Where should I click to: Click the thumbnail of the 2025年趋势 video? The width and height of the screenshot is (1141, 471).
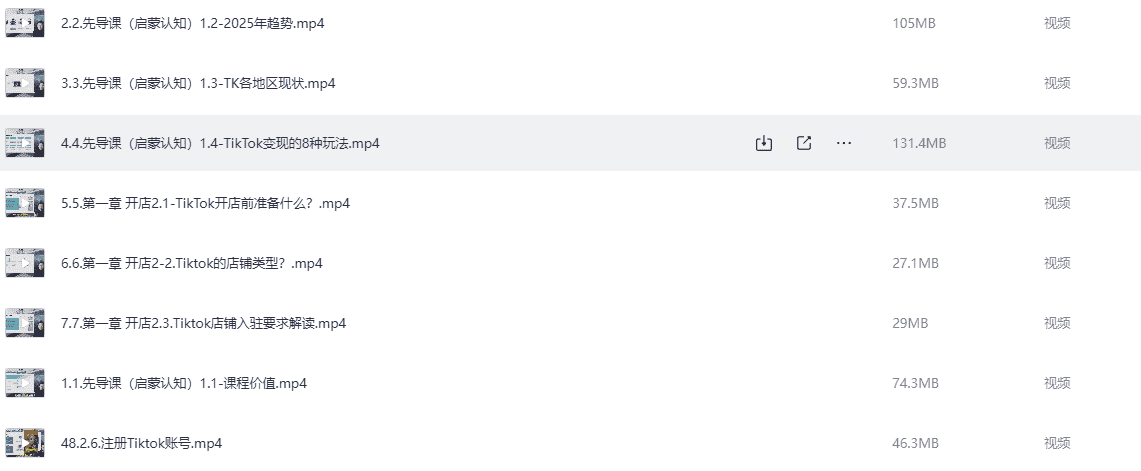point(25,23)
